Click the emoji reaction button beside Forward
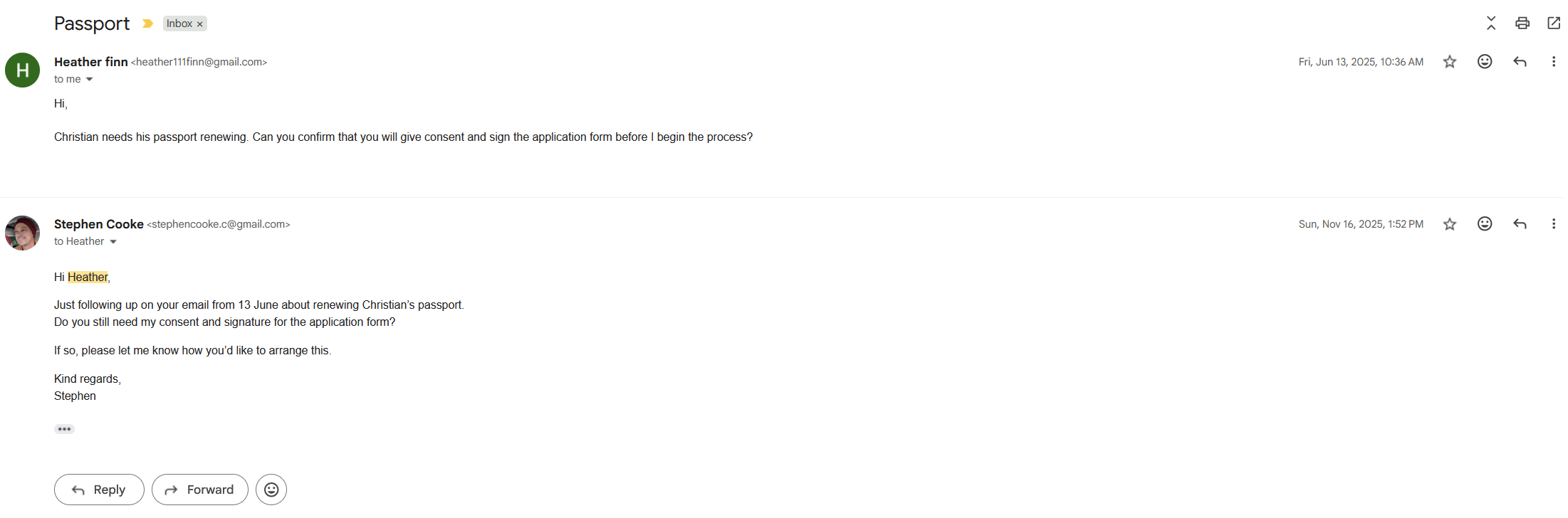The image size is (1568, 518). pyautogui.click(x=271, y=490)
